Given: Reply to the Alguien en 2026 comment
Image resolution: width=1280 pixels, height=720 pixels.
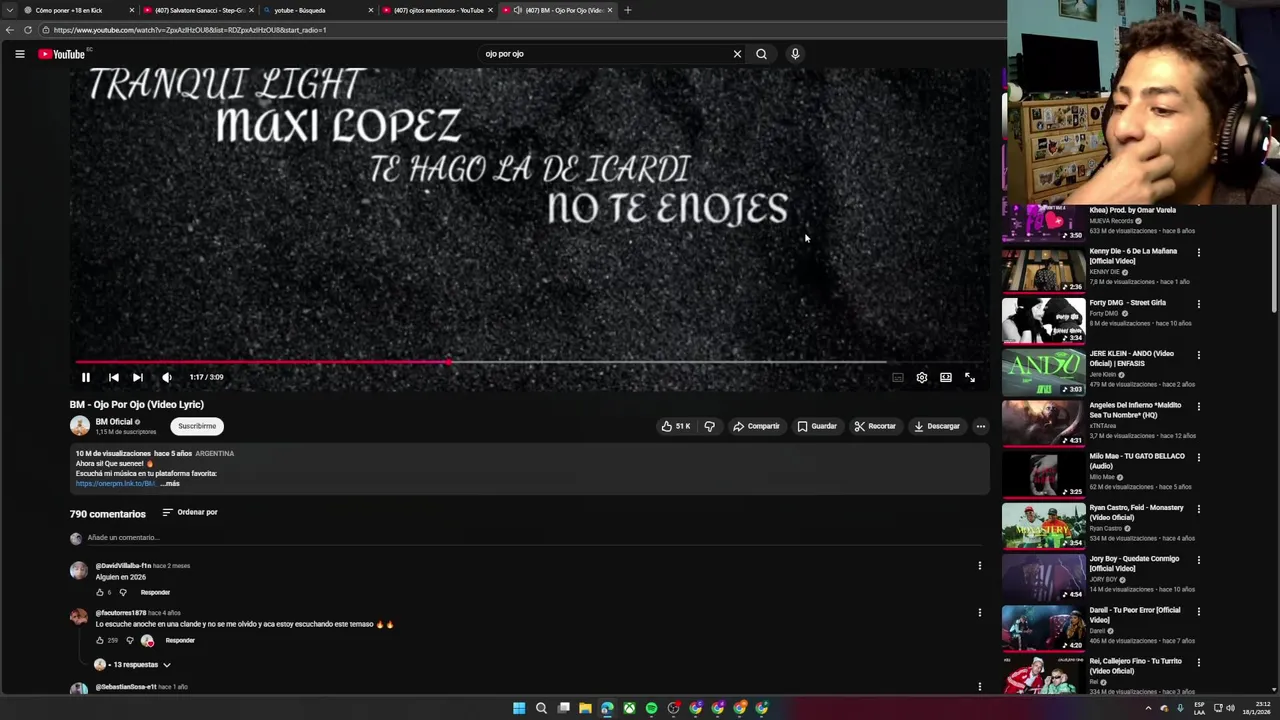Looking at the screenshot, I should (x=155, y=593).
